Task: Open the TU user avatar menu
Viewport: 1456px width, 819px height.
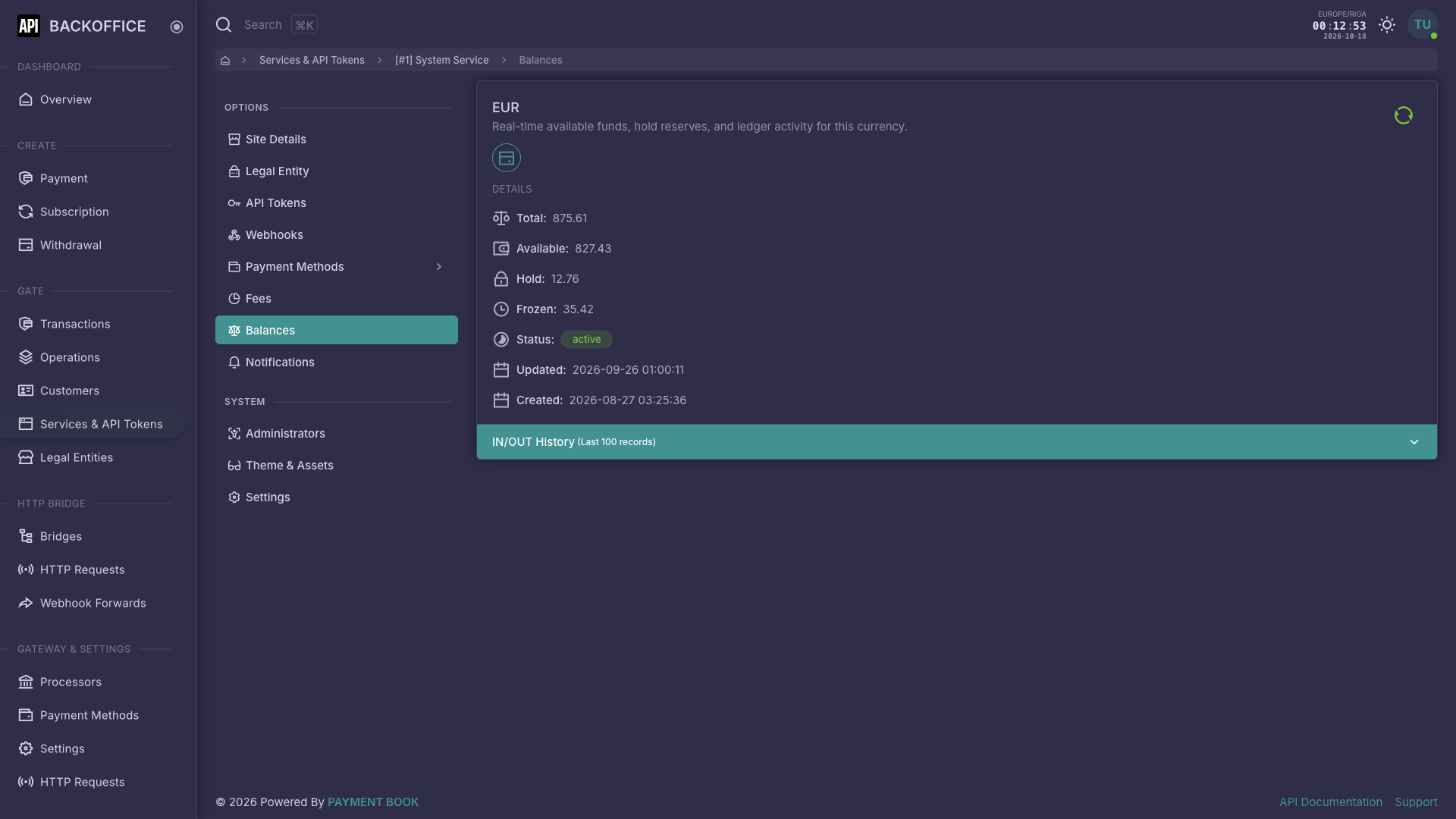Action: click(1422, 25)
